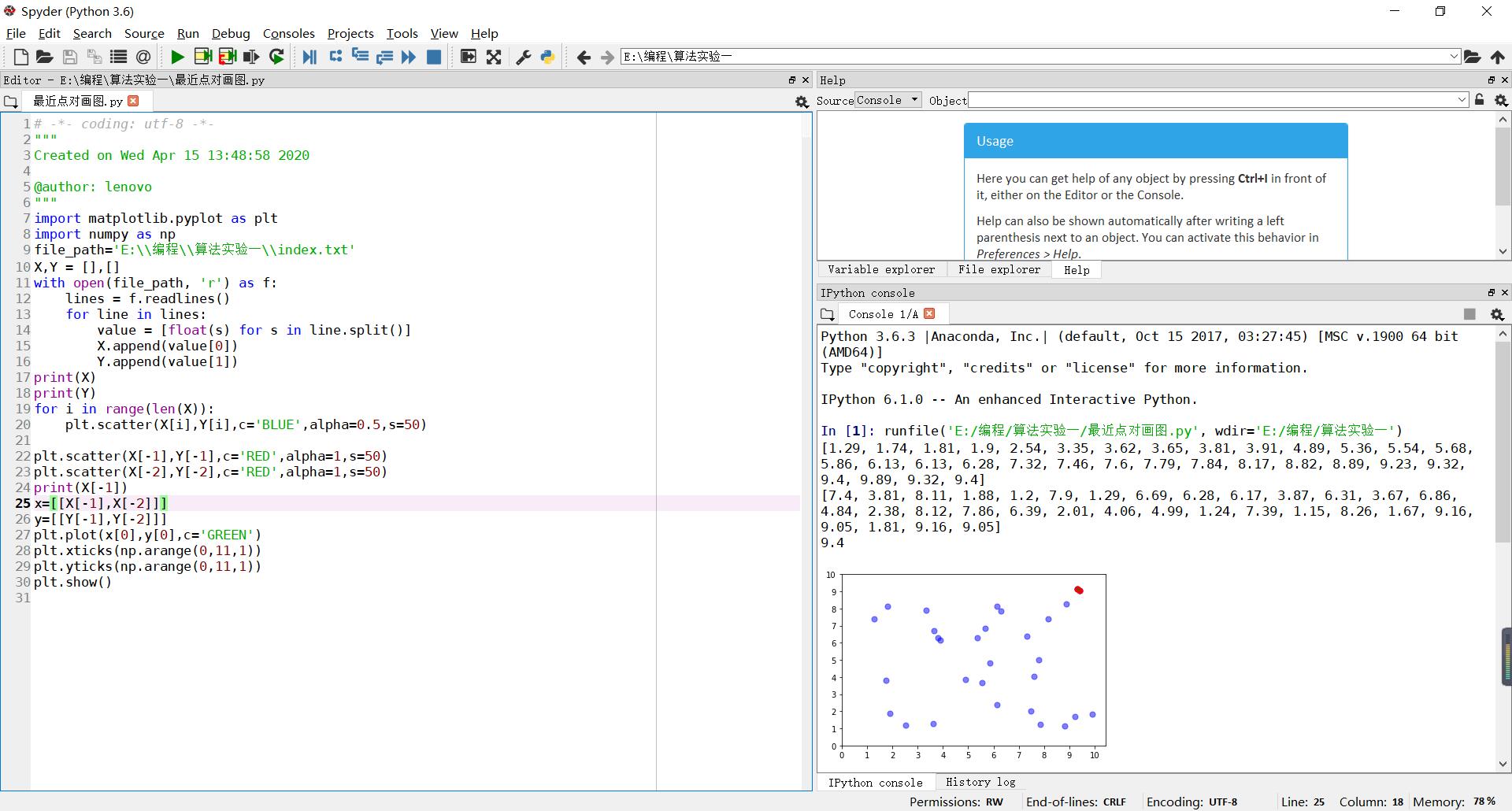This screenshot has height=811, width=1512.
Task: Open PYTHONPATH manager Python icon
Action: point(547,57)
